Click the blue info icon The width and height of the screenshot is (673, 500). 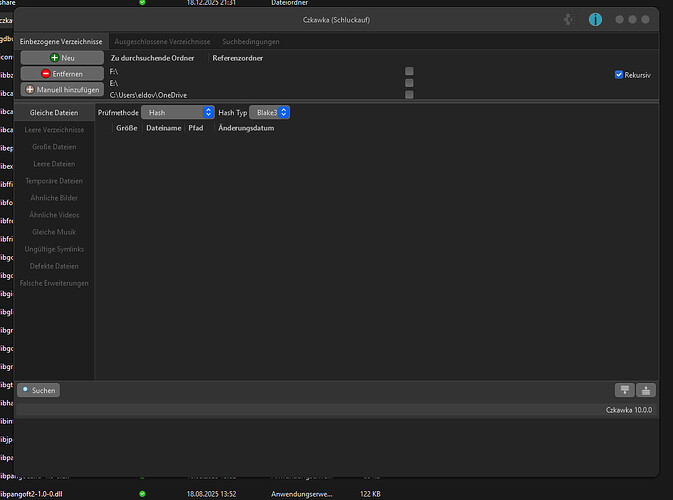click(x=596, y=19)
